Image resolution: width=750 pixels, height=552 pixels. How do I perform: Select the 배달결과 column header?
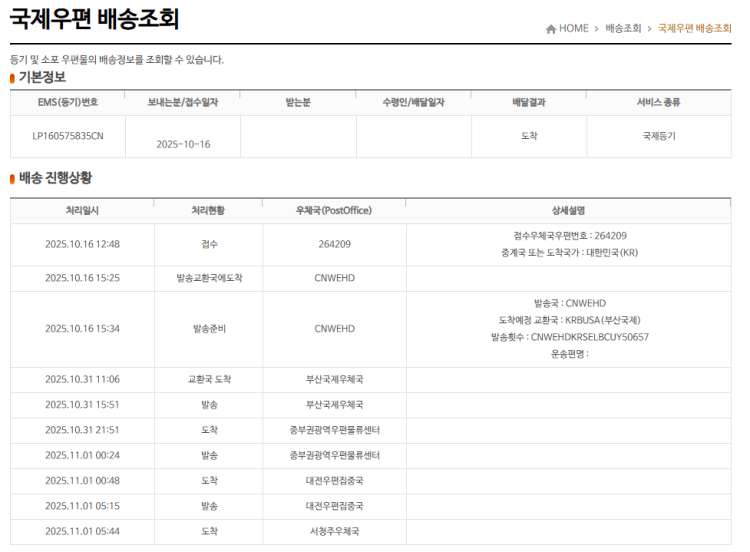529,102
